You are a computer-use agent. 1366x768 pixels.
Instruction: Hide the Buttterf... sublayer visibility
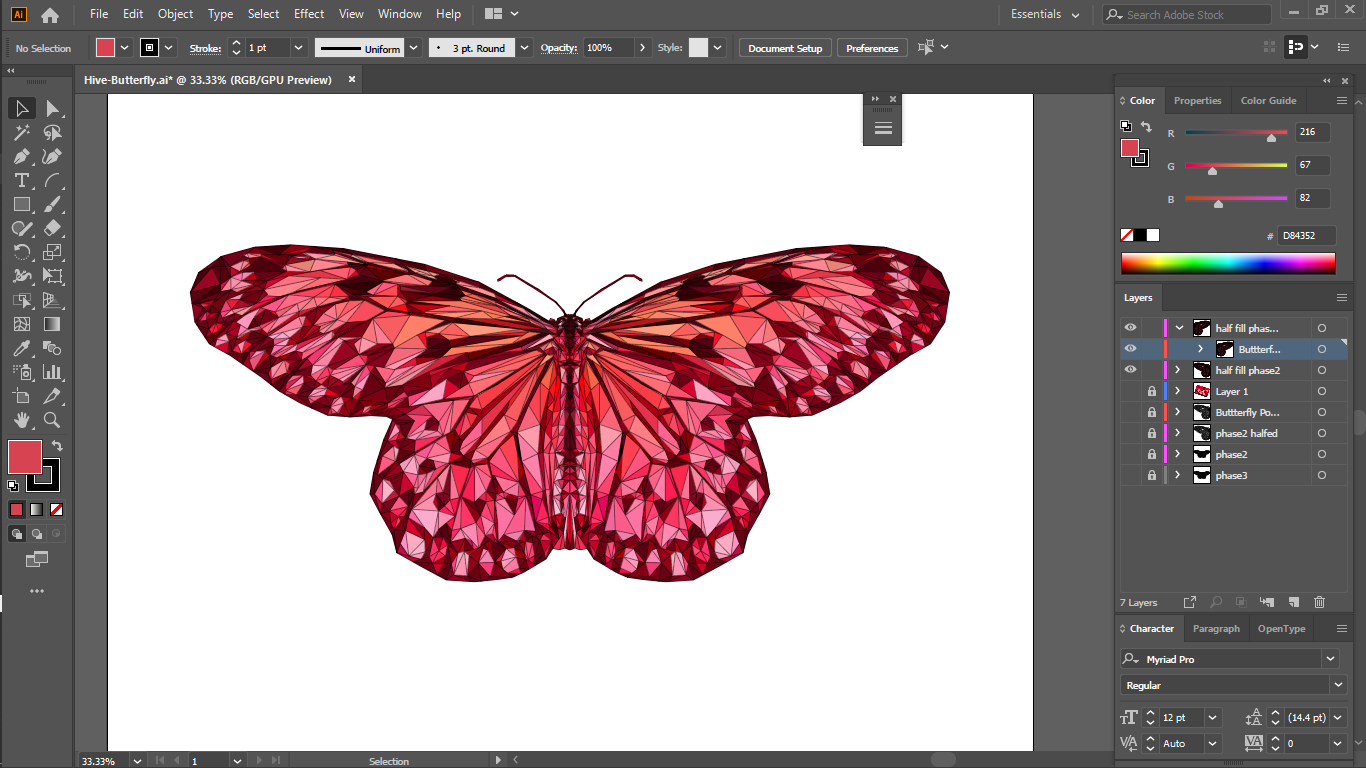(1130, 349)
